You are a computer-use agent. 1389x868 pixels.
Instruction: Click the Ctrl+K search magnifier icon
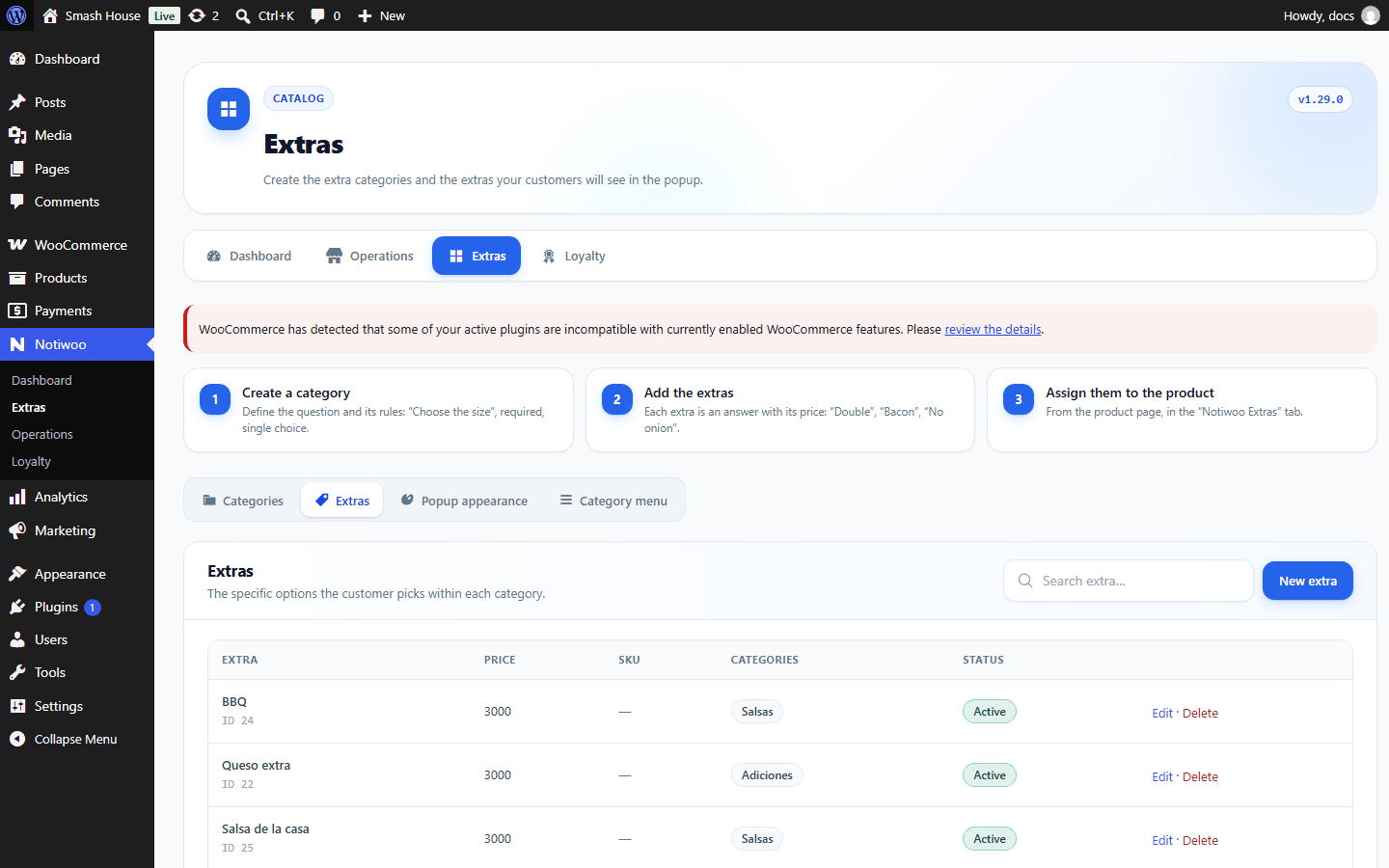tap(243, 15)
